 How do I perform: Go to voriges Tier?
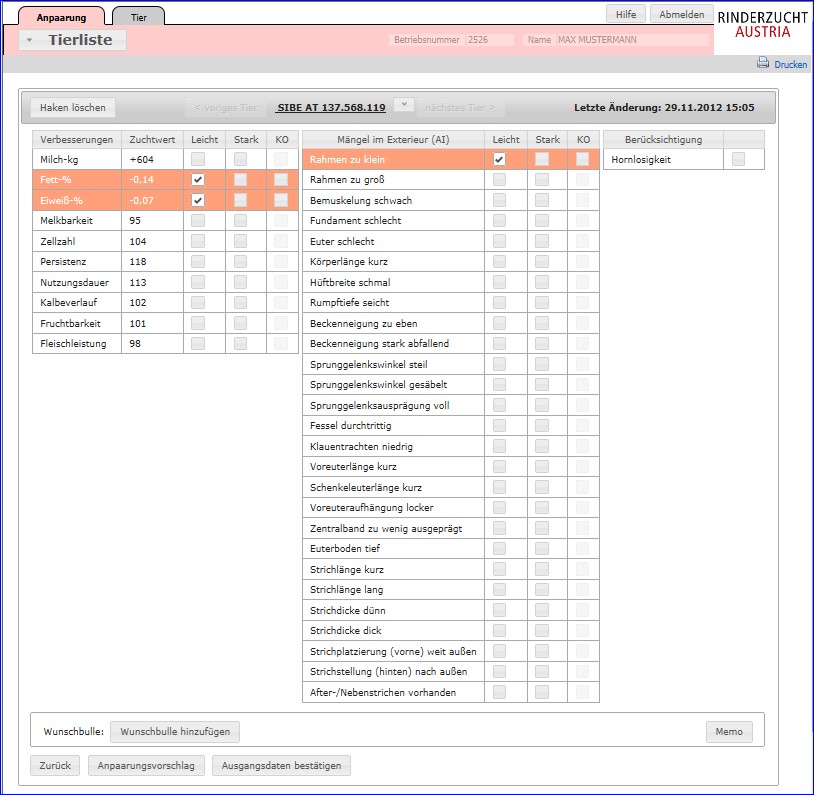[226, 107]
